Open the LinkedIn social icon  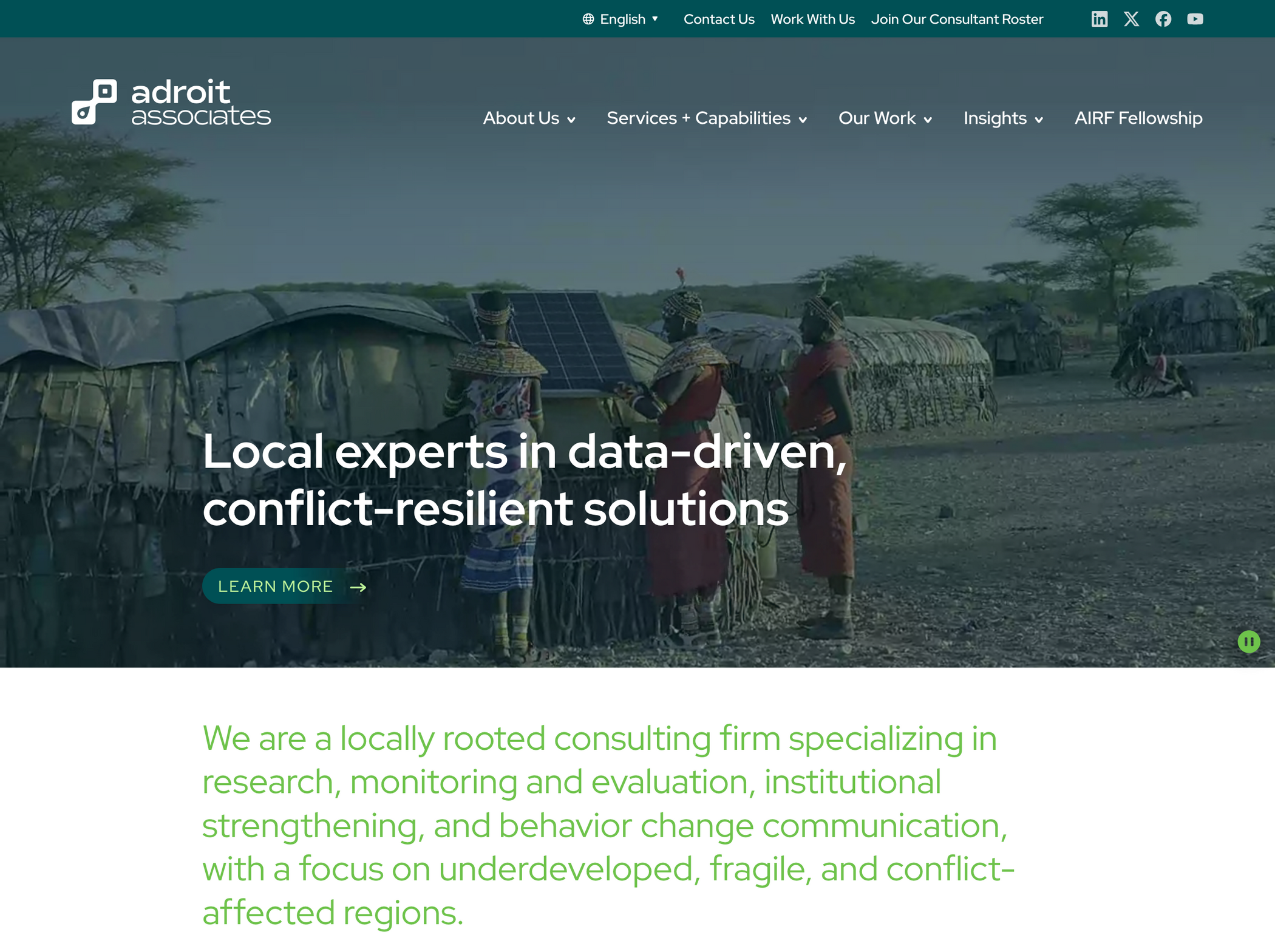click(x=1099, y=19)
